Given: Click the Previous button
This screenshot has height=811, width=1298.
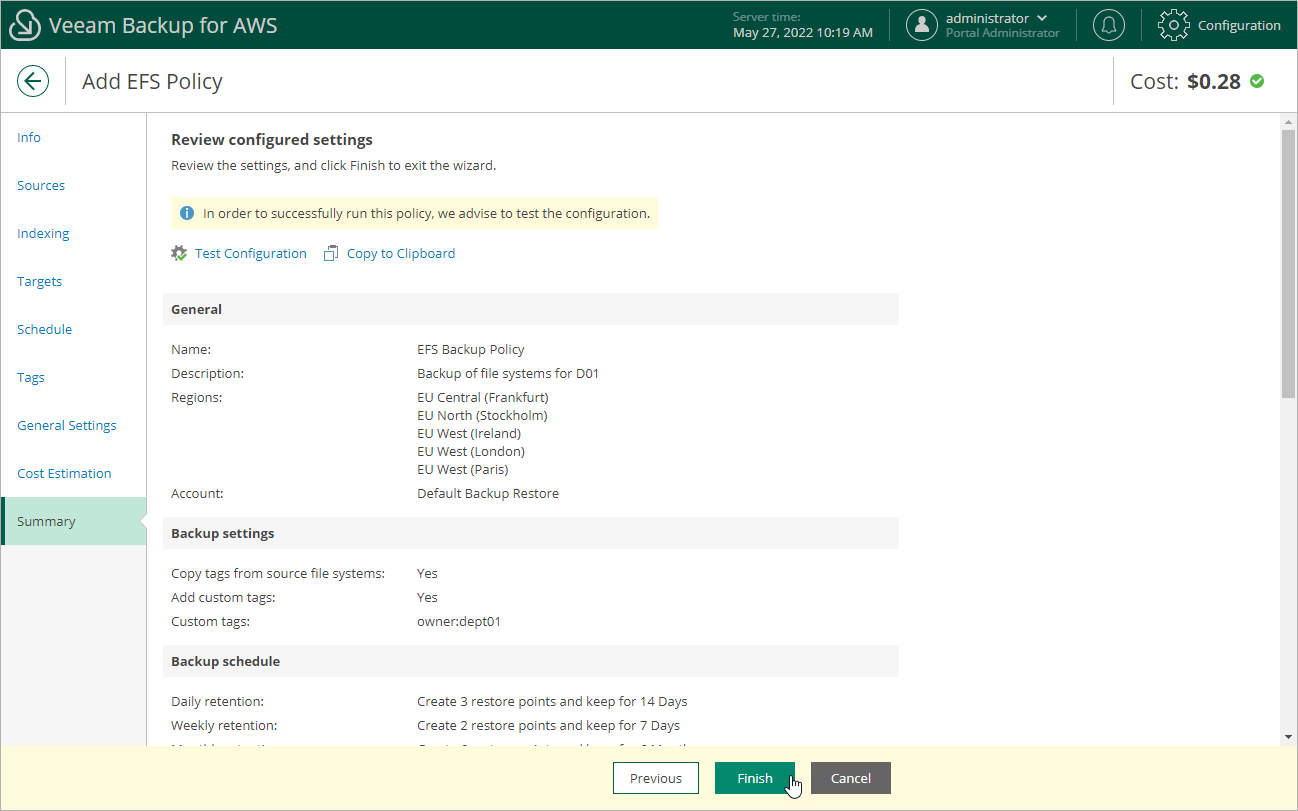Looking at the screenshot, I should [x=656, y=778].
